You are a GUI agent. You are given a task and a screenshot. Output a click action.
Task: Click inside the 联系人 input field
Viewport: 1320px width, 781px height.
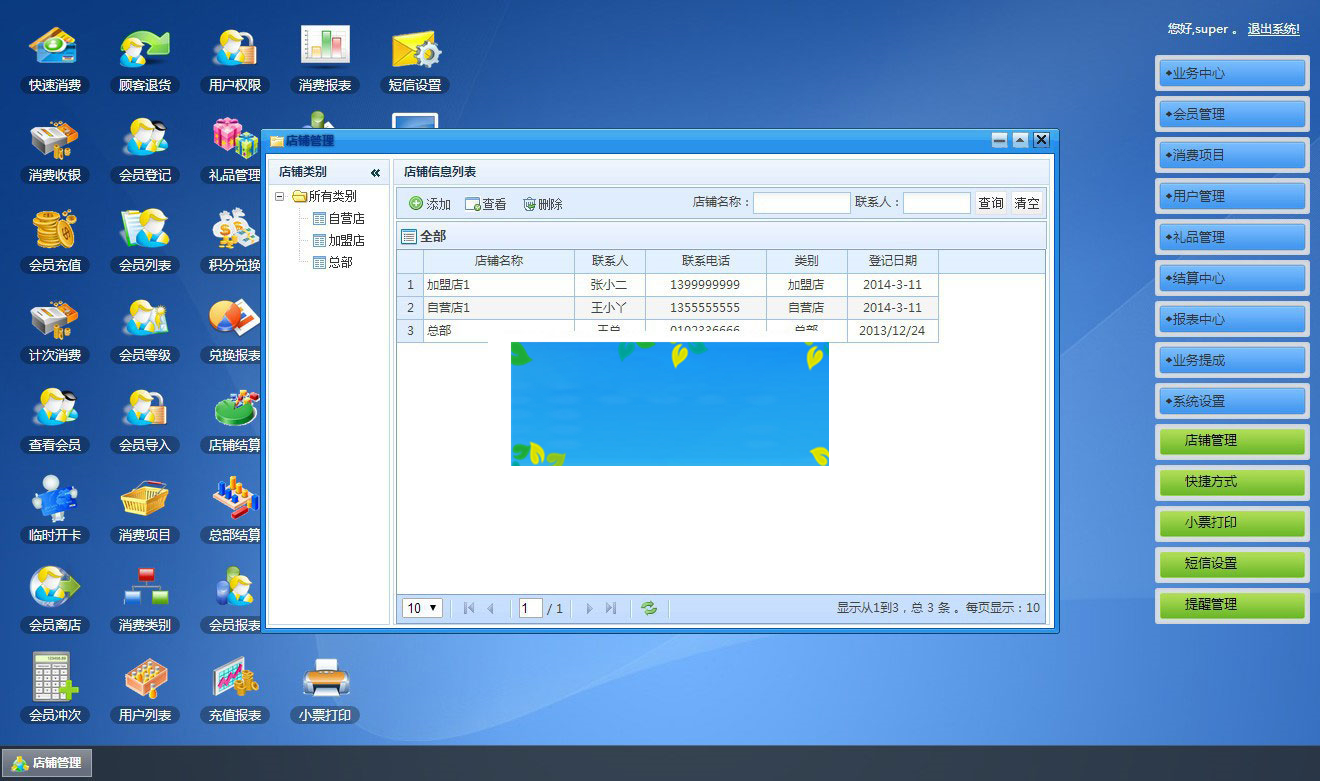936,202
